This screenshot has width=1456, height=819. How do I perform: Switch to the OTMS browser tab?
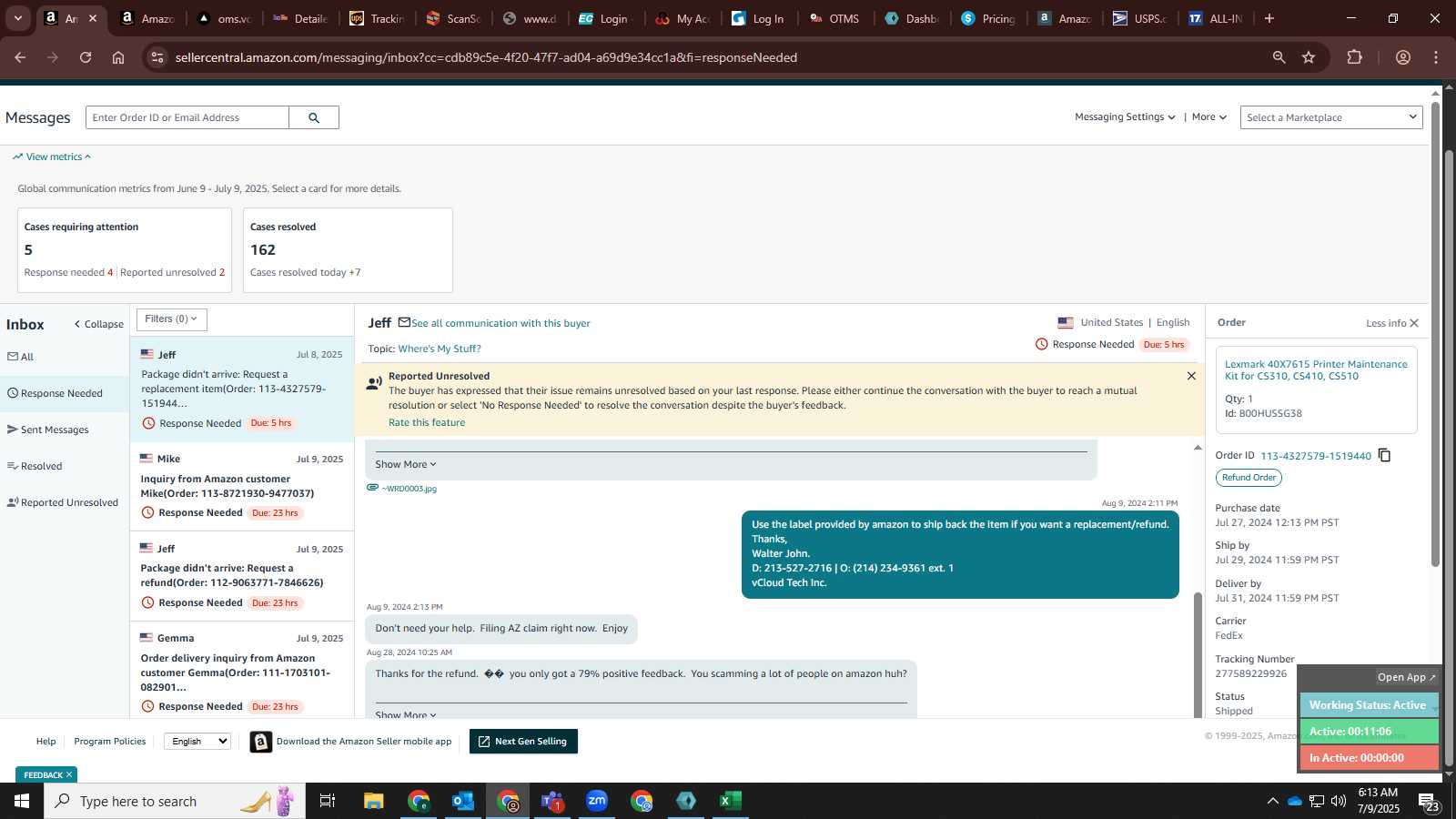(x=834, y=18)
